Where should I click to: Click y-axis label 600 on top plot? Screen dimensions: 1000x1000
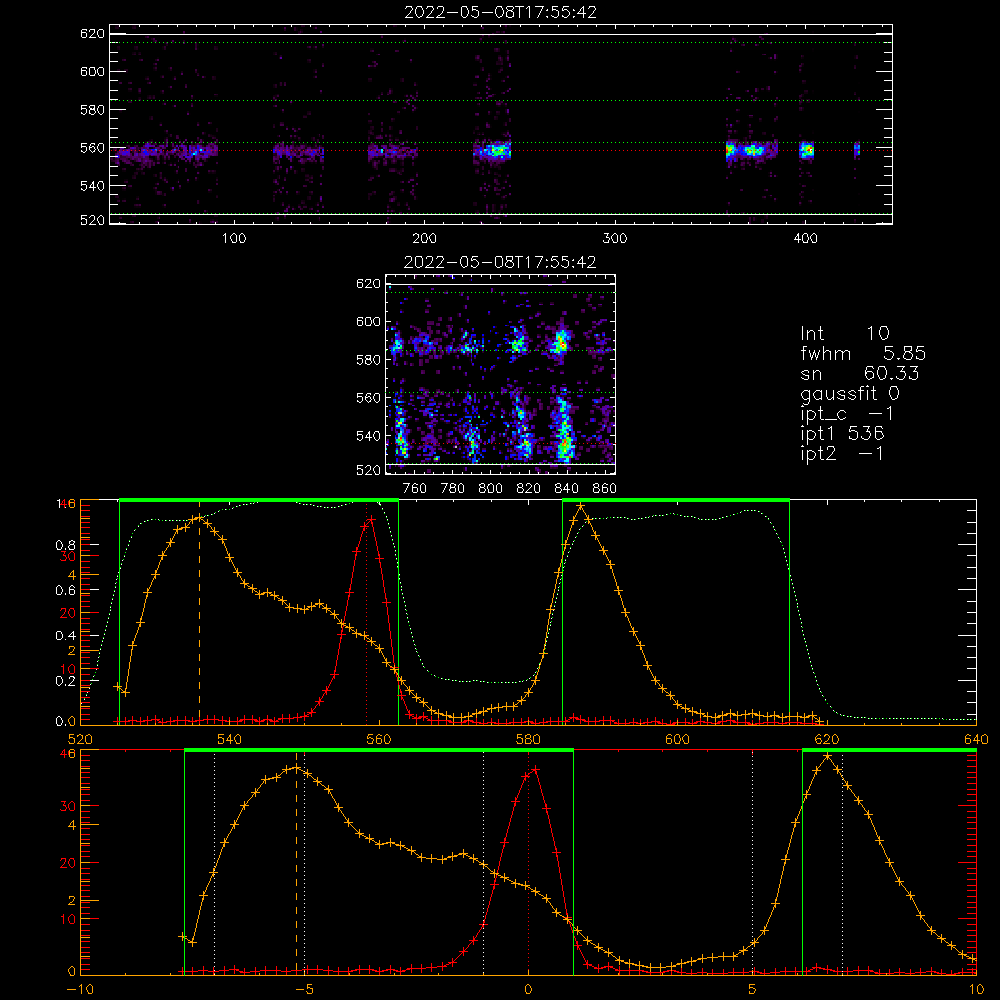[92, 71]
